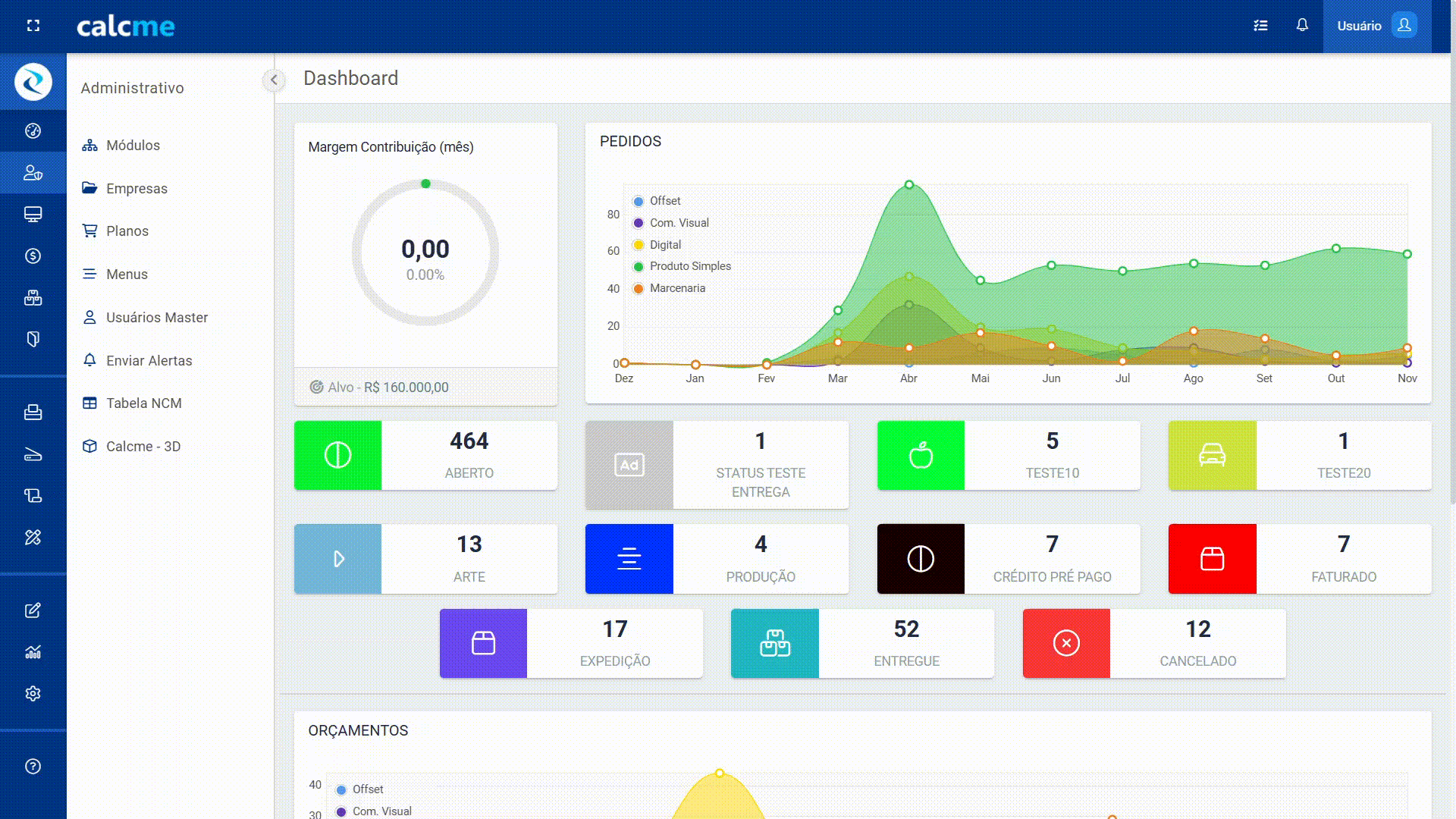Open the Tabela NCM menu item
The width and height of the screenshot is (1456, 819).
click(143, 403)
